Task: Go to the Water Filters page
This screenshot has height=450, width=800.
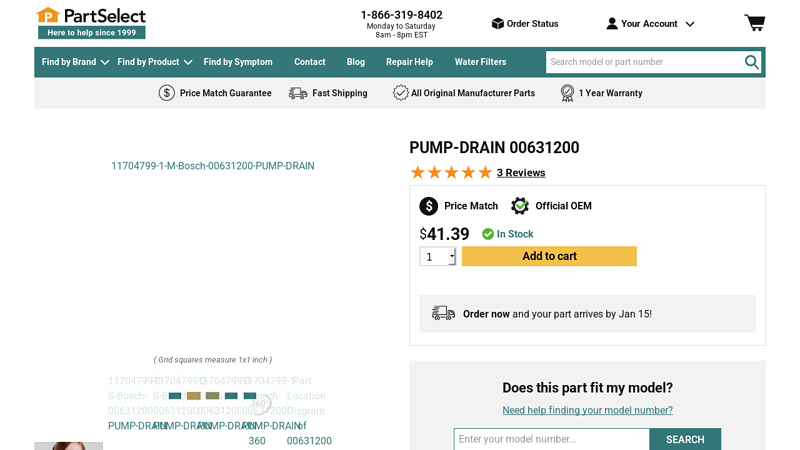Action: click(x=480, y=62)
